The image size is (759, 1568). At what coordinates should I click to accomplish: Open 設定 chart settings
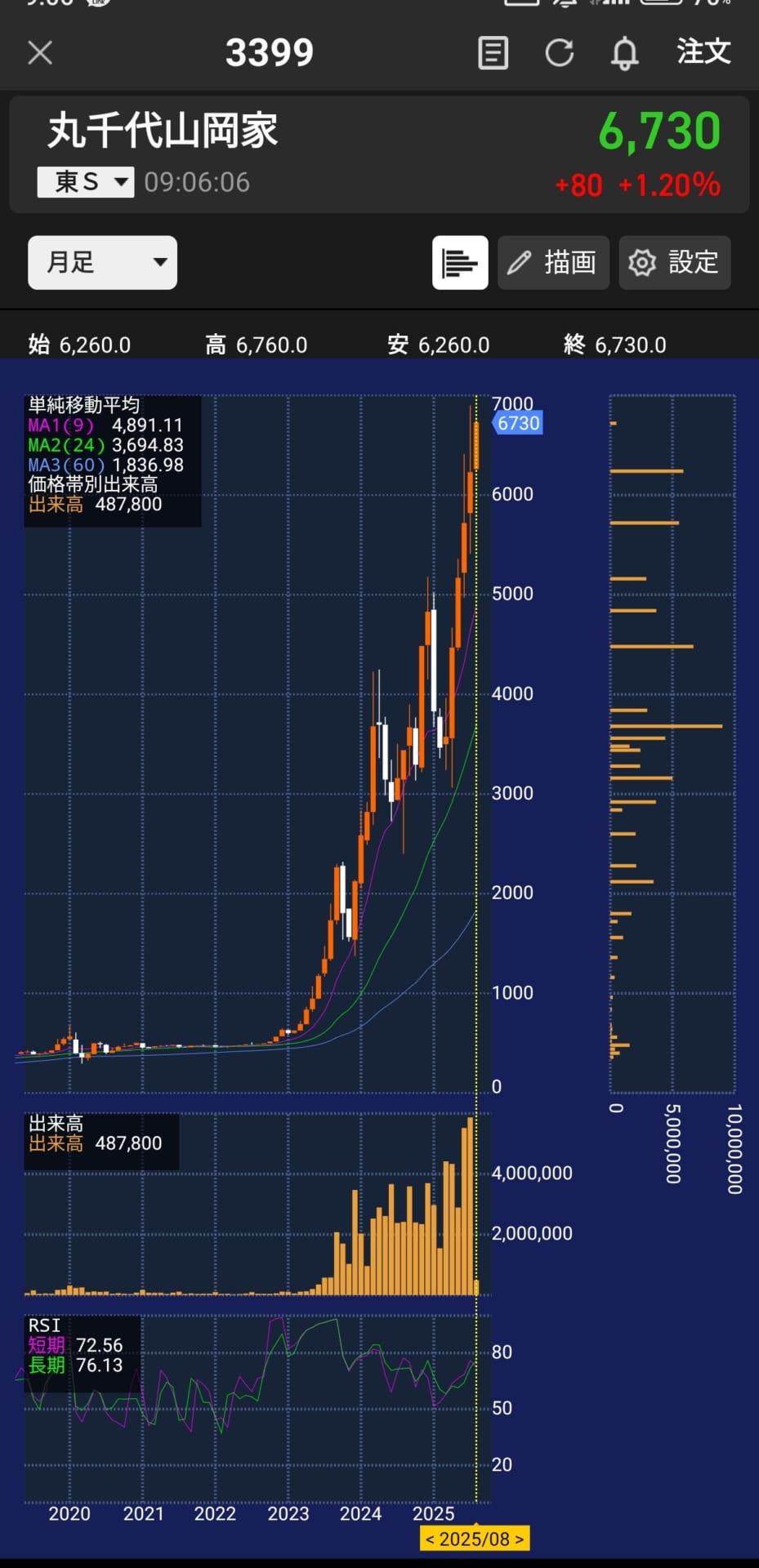click(674, 263)
